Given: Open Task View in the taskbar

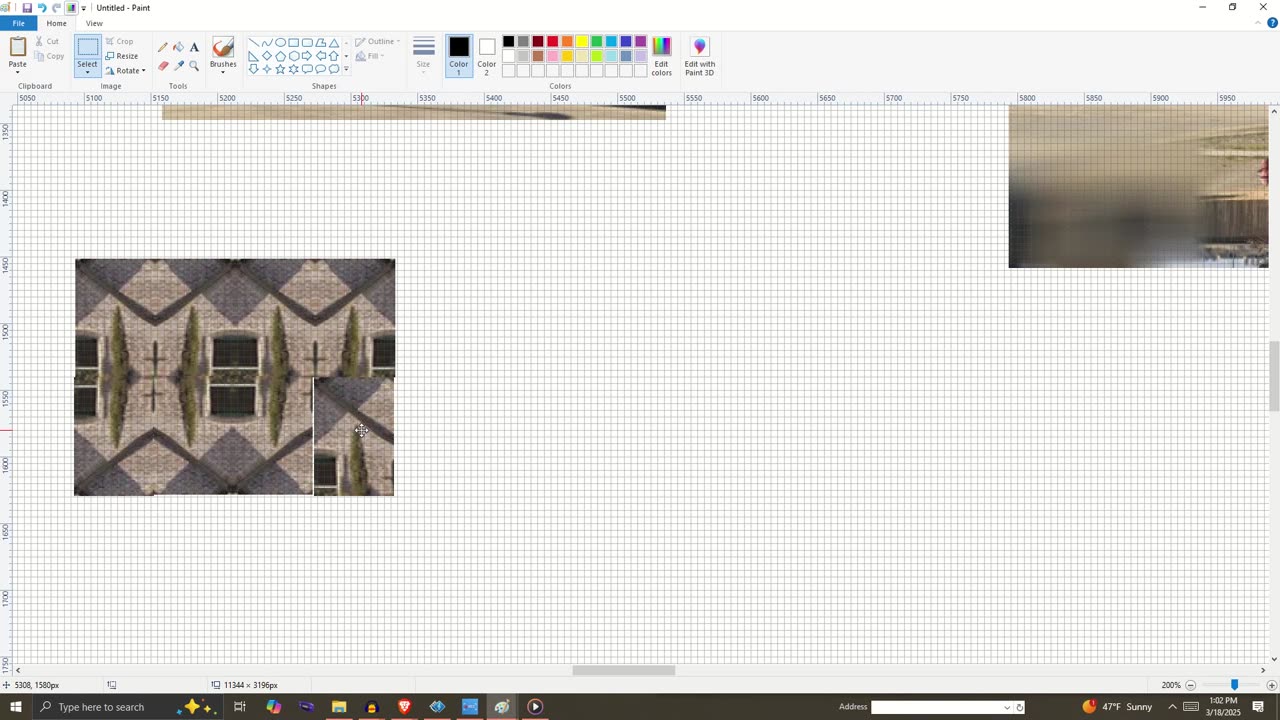Looking at the screenshot, I should pos(240,707).
